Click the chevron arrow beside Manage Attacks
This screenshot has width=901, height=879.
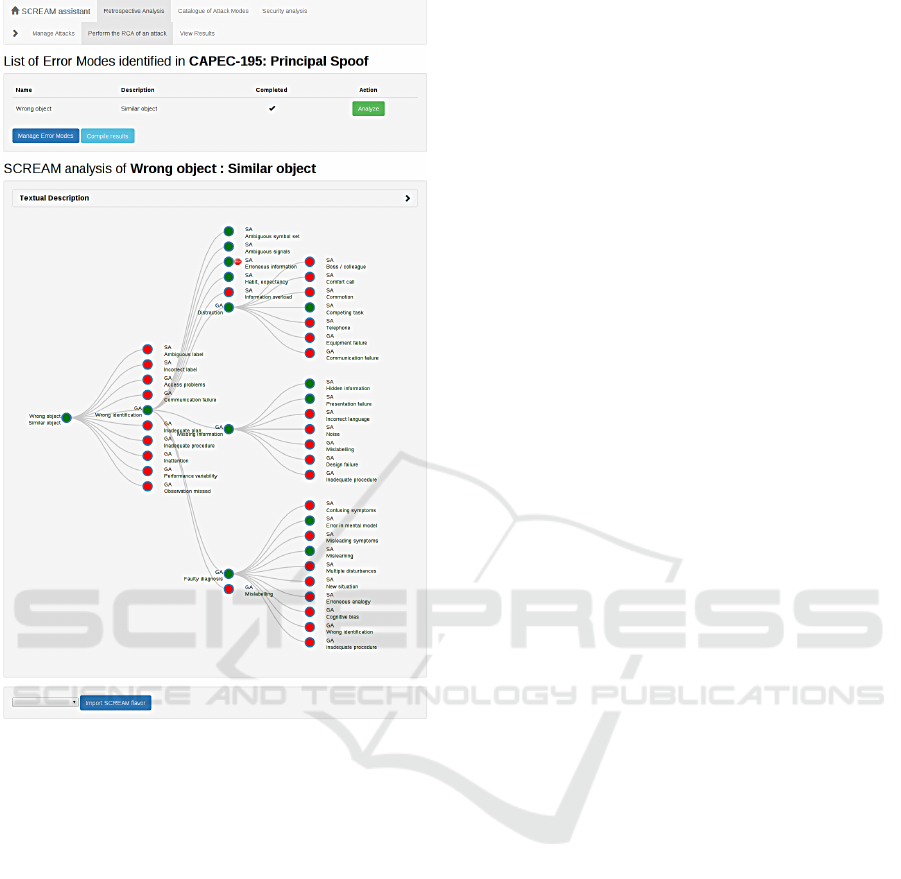[x=15, y=33]
